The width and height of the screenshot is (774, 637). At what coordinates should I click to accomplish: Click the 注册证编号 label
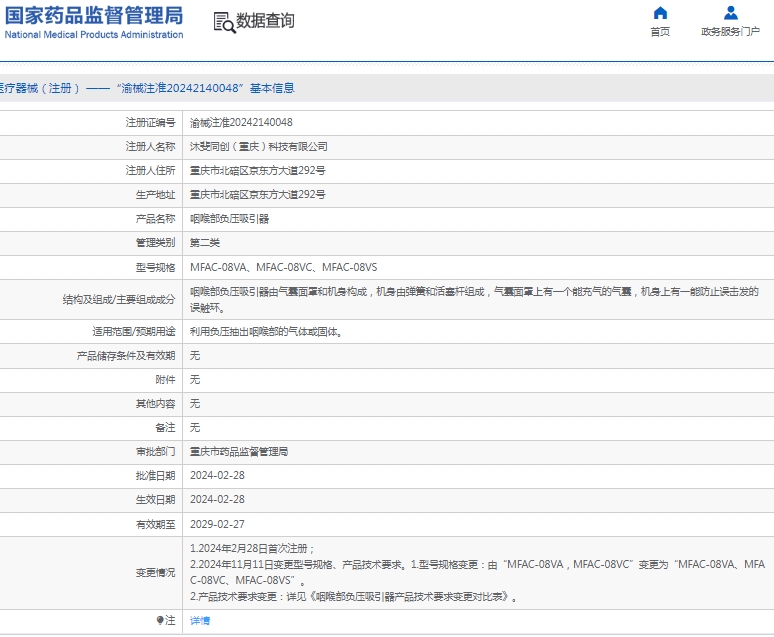(x=150, y=122)
